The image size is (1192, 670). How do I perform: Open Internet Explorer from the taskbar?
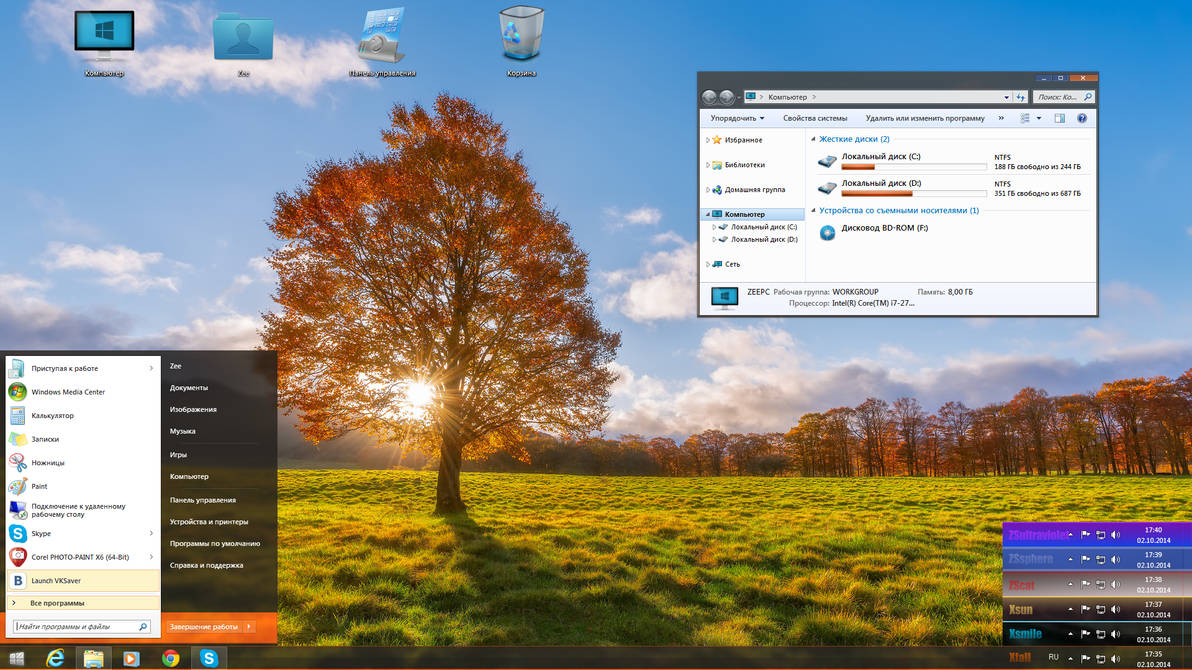pos(55,658)
